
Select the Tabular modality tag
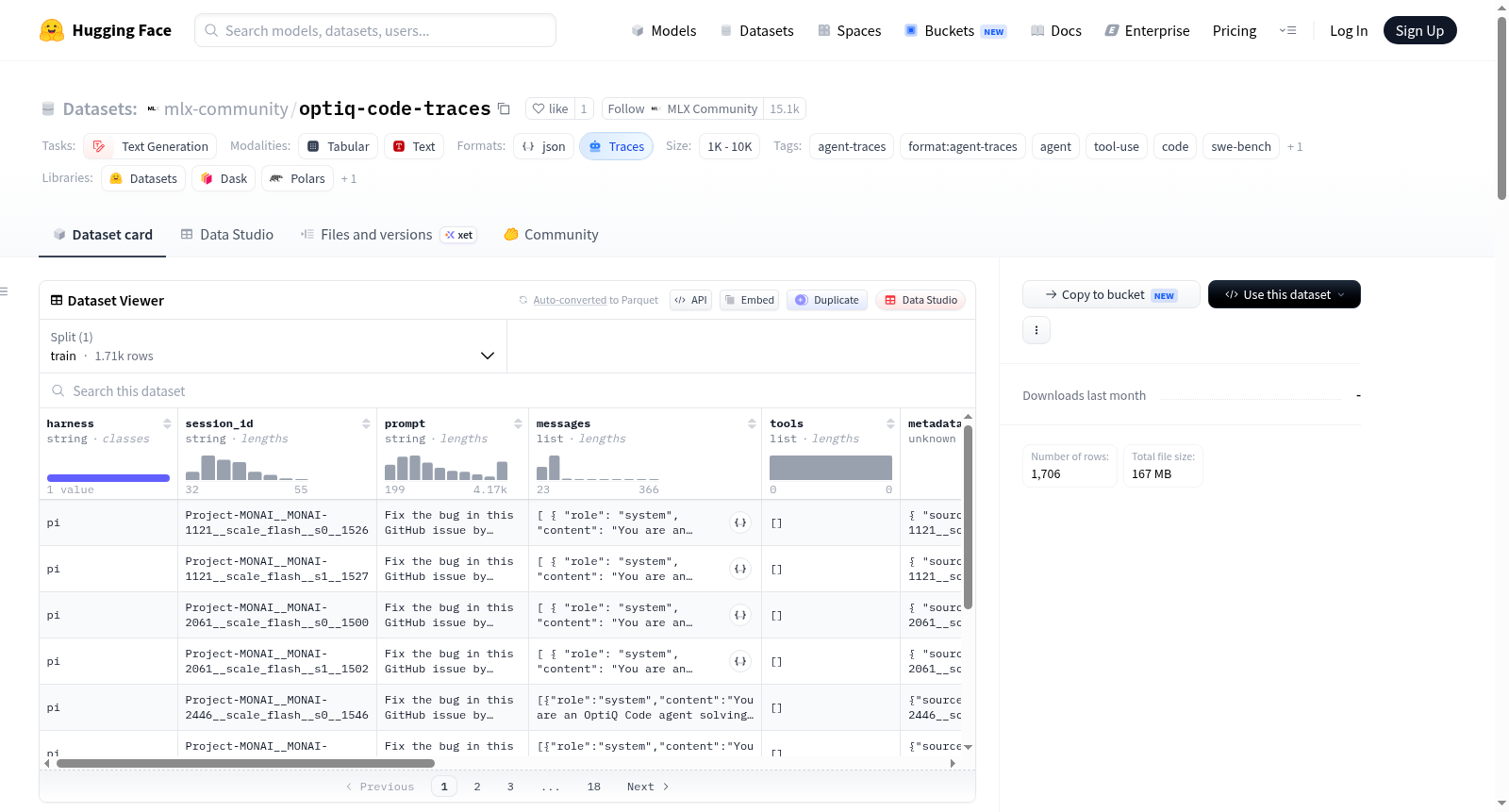pyautogui.click(x=339, y=146)
